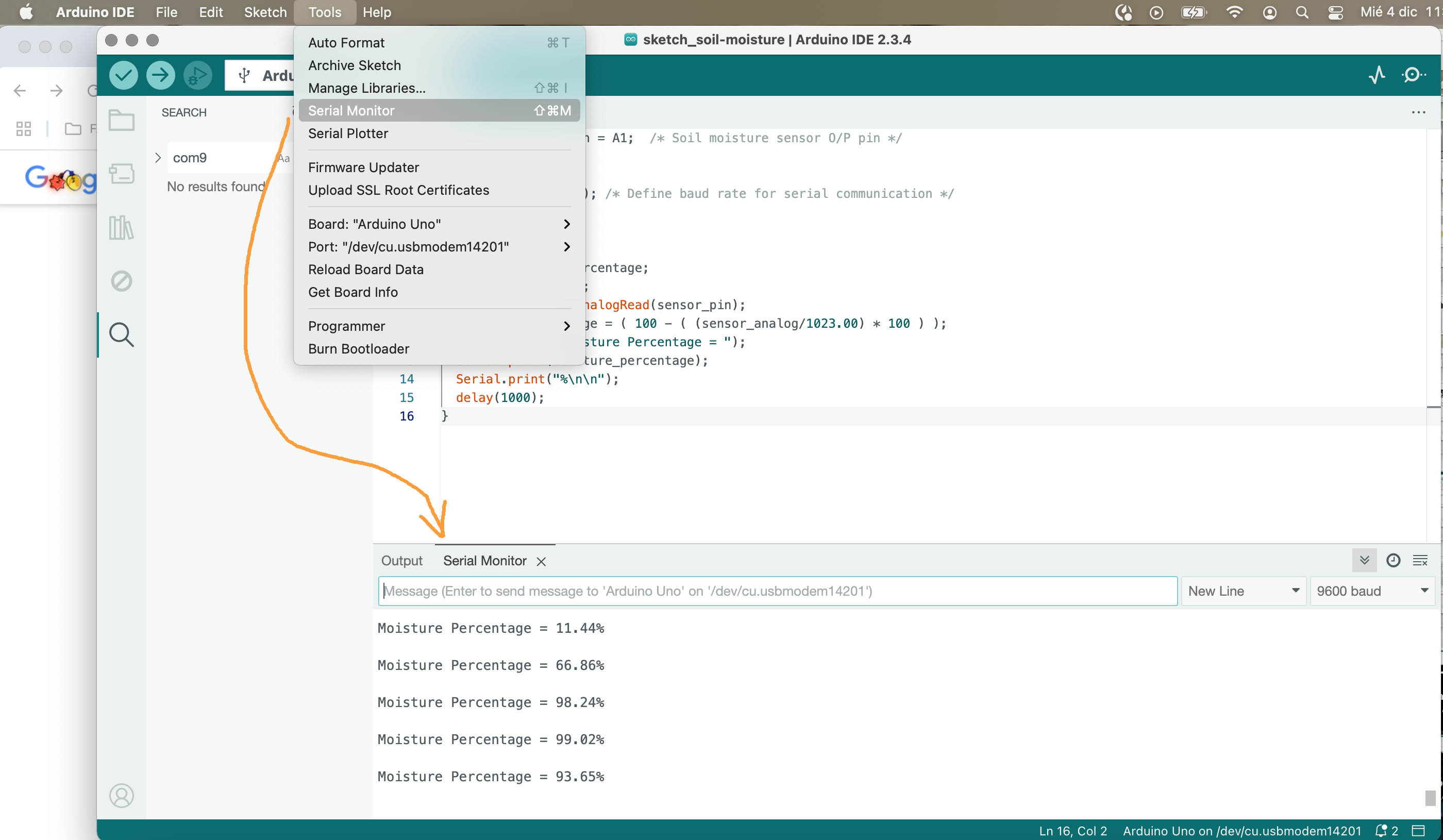Close the Serial Monitor tab
The image size is (1443, 840).
[541, 562]
